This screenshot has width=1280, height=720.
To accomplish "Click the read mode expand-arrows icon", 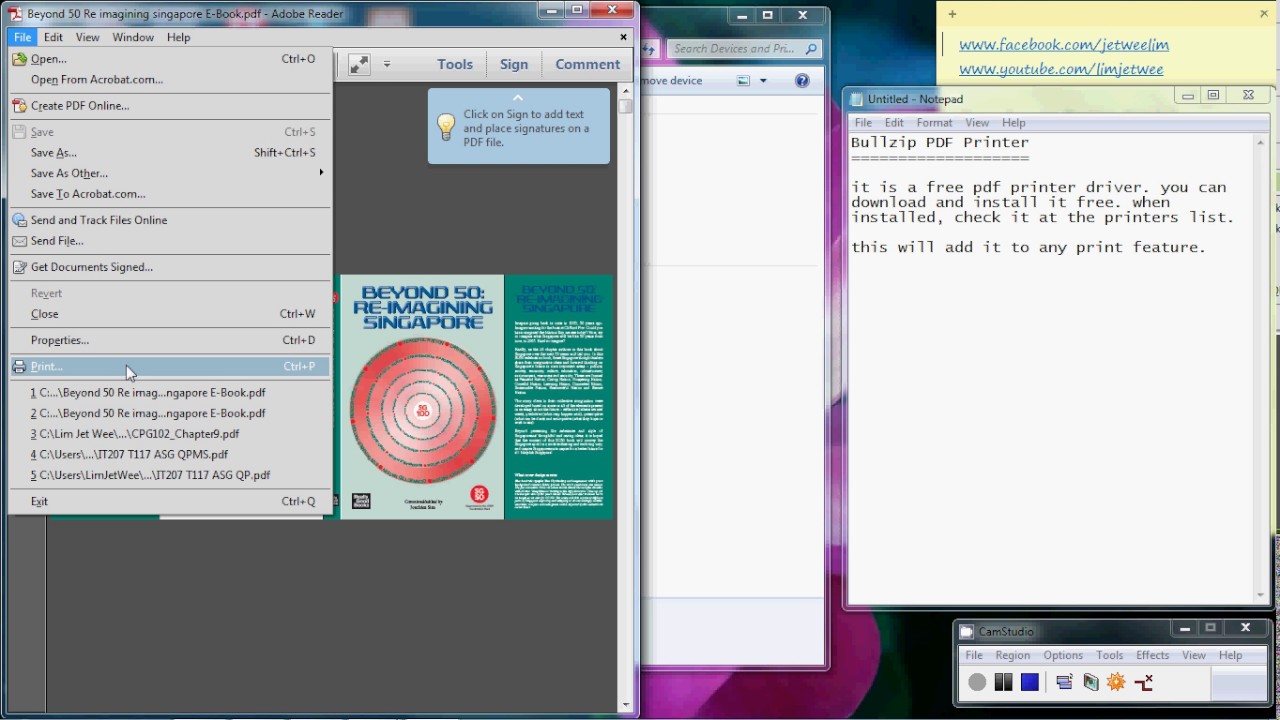I will tap(359, 64).
